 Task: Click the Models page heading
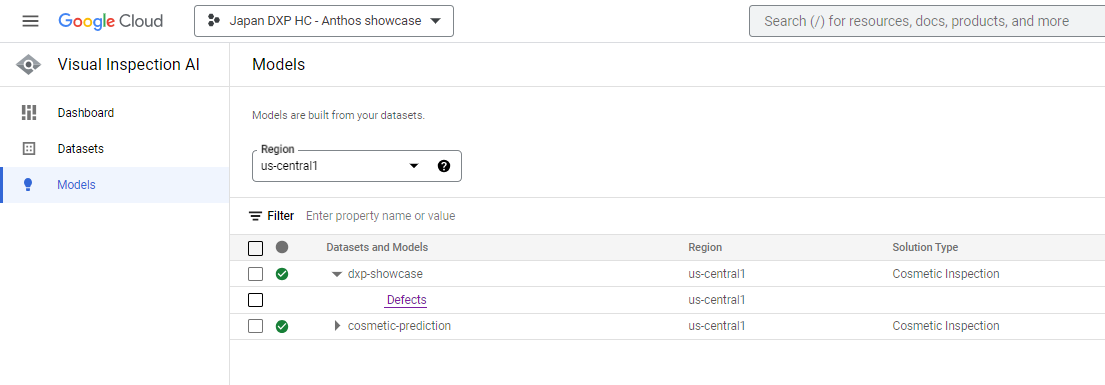coord(278,65)
